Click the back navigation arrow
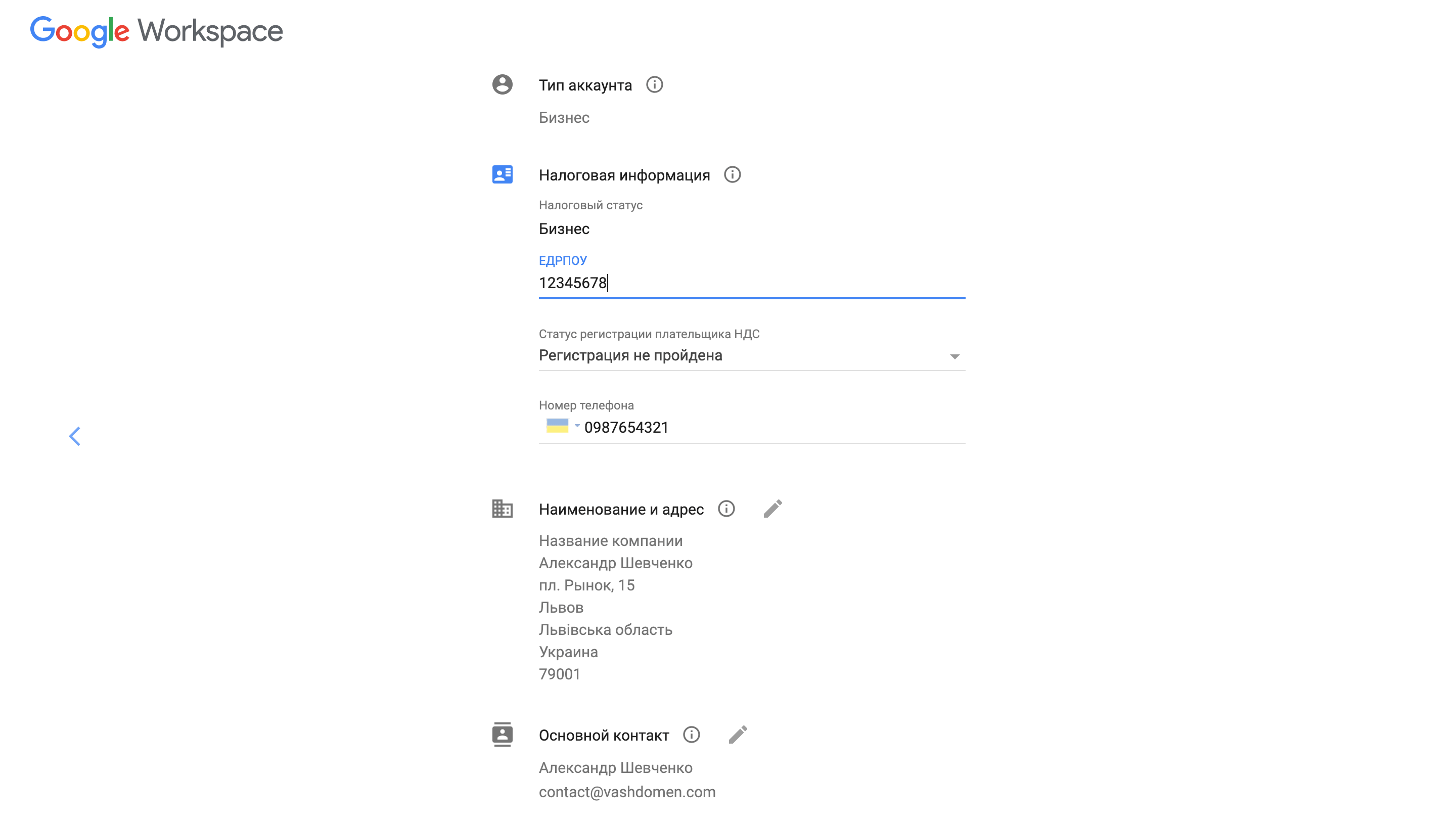 click(x=76, y=435)
